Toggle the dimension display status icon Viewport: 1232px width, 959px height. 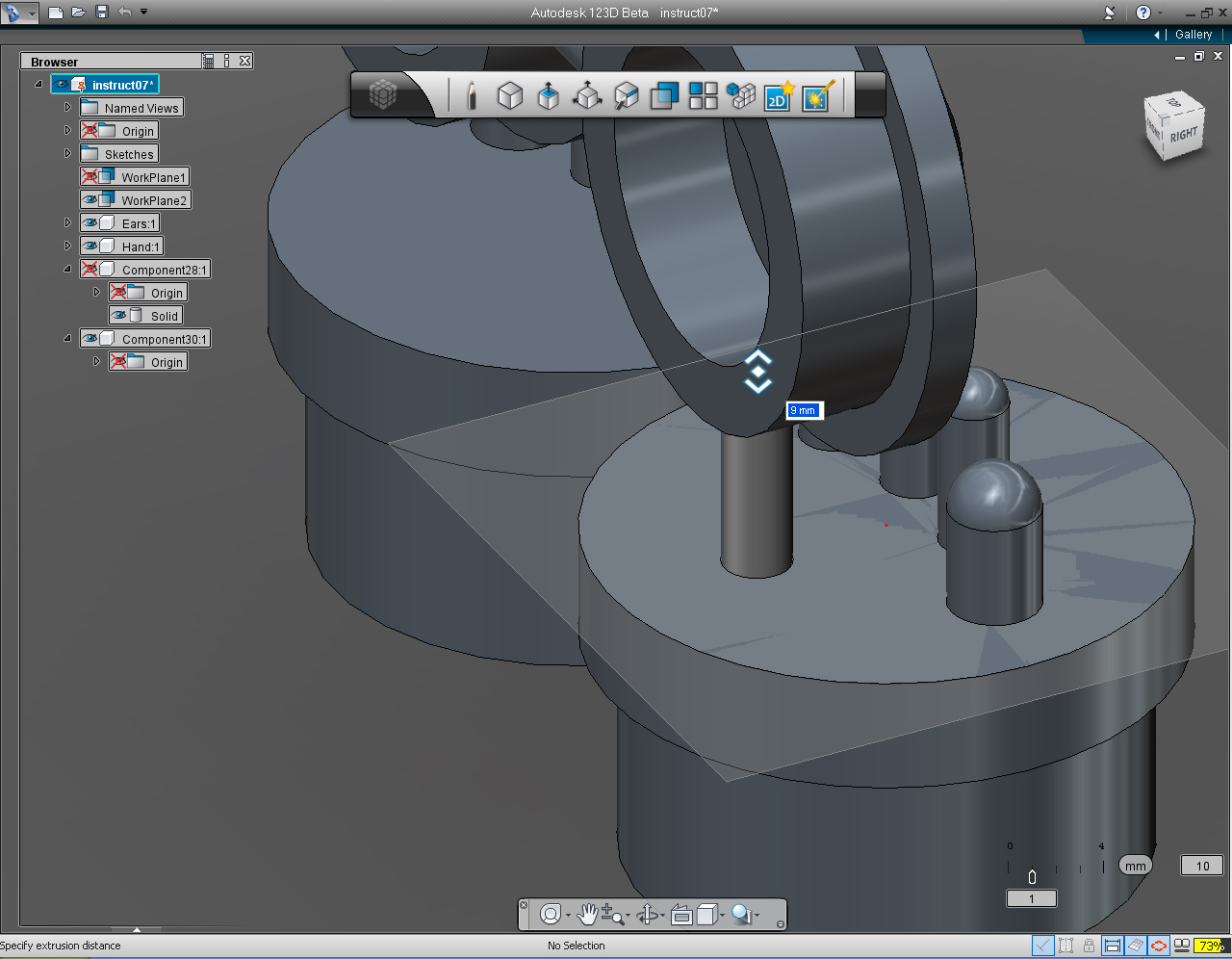click(1112, 946)
